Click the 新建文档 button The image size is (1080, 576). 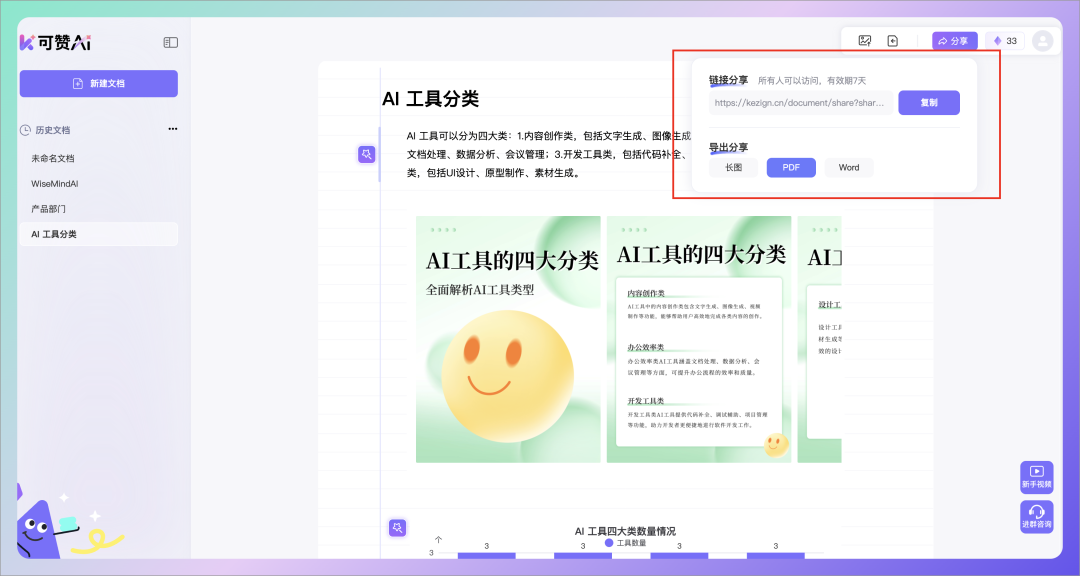tap(98, 83)
